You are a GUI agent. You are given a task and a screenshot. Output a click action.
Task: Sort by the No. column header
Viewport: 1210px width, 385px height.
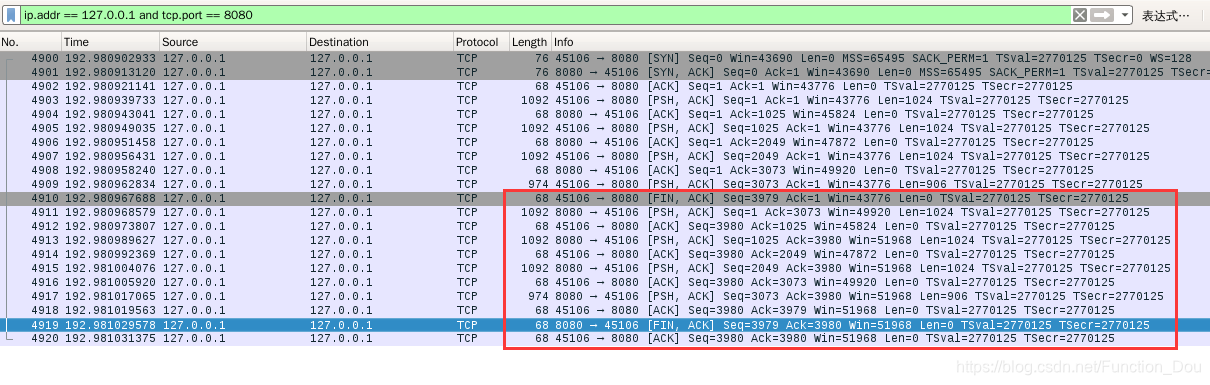pos(30,42)
